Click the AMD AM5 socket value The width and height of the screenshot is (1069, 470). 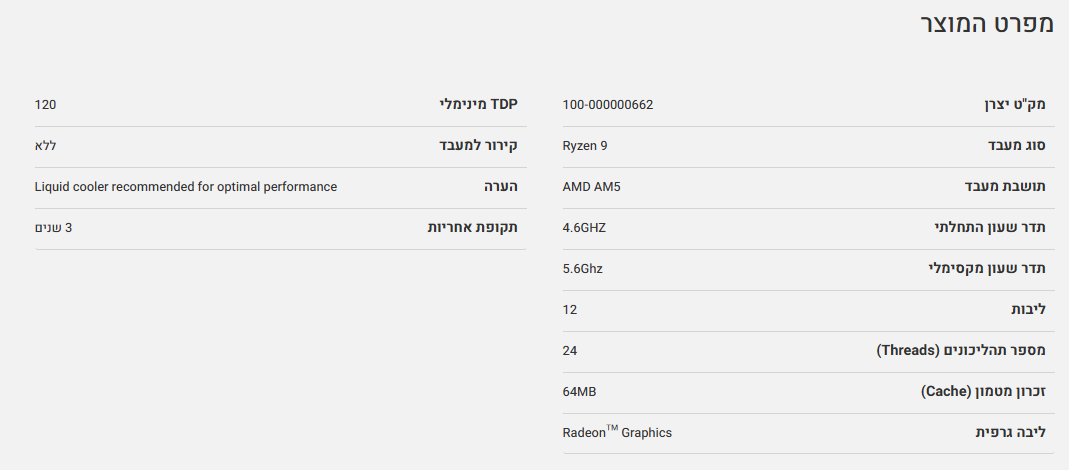coord(592,187)
